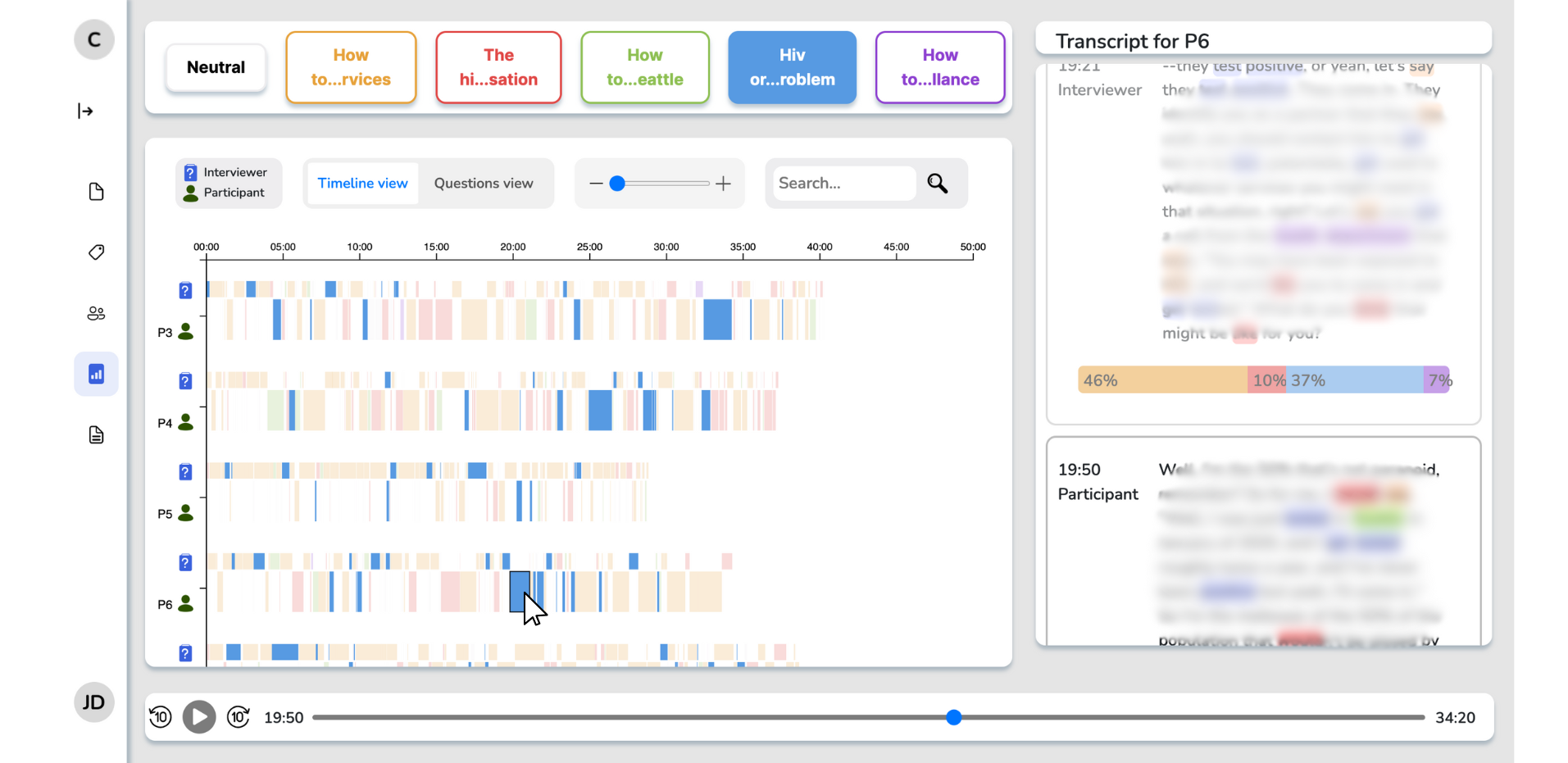Select the green 'How to...eattle' topic

pos(644,67)
